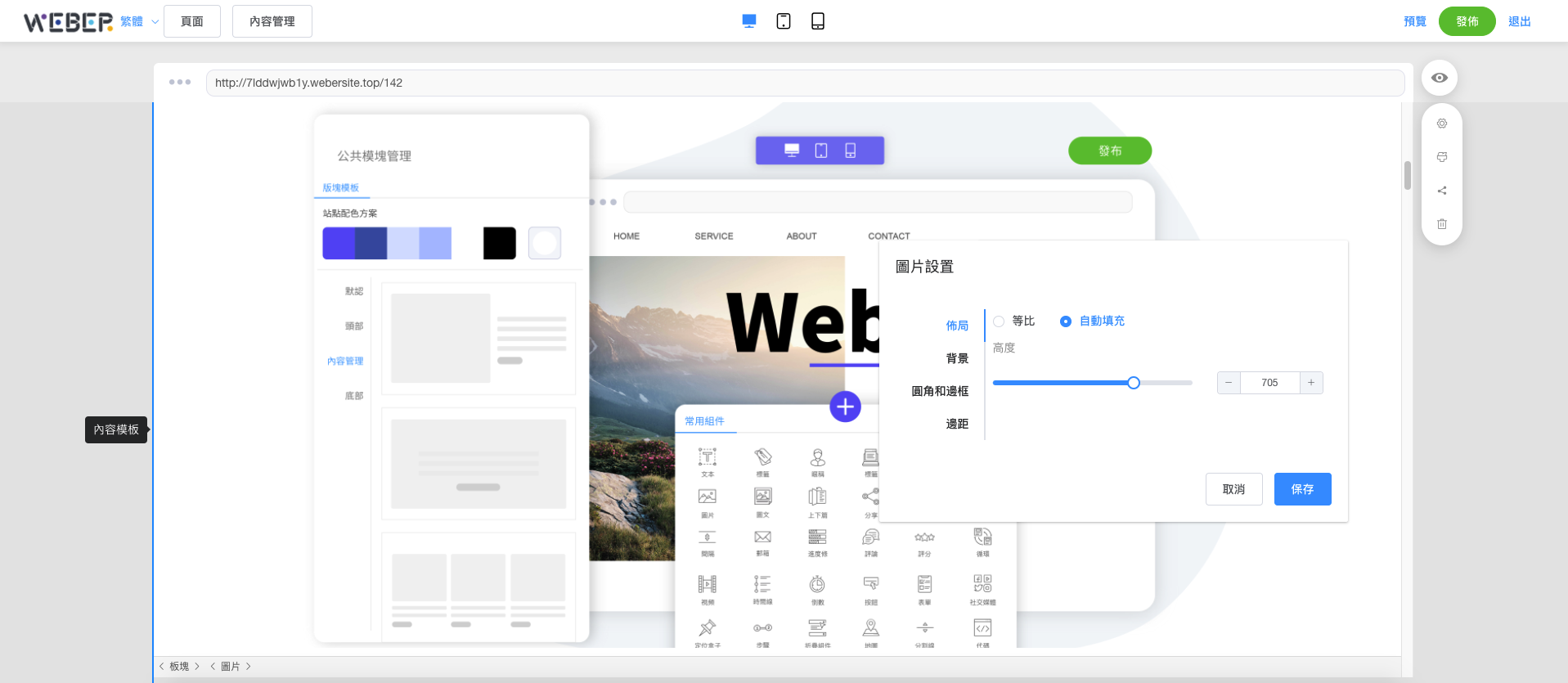
Task: Switch to desktop view in top bar
Action: 749,21
